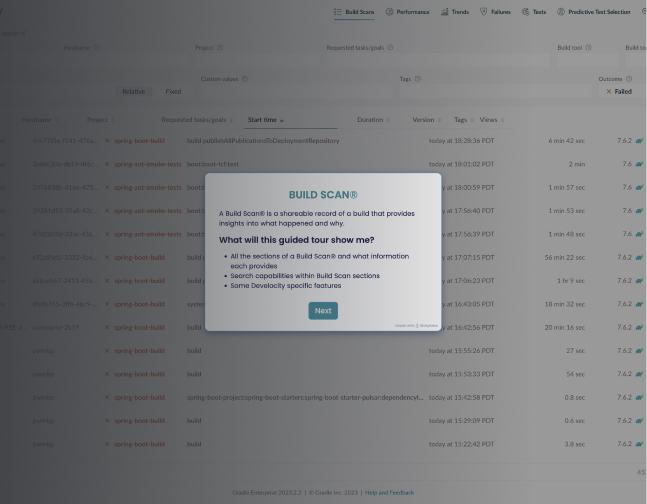Click Gradle elephant icon in the 56 min 22 sec row
The image size is (647, 504).
(x=639, y=257)
